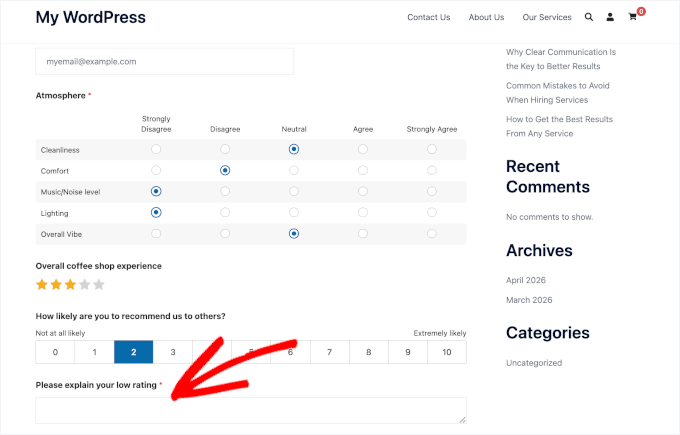Focus the low rating explanation text area
The width and height of the screenshot is (680, 435).
coord(251,410)
